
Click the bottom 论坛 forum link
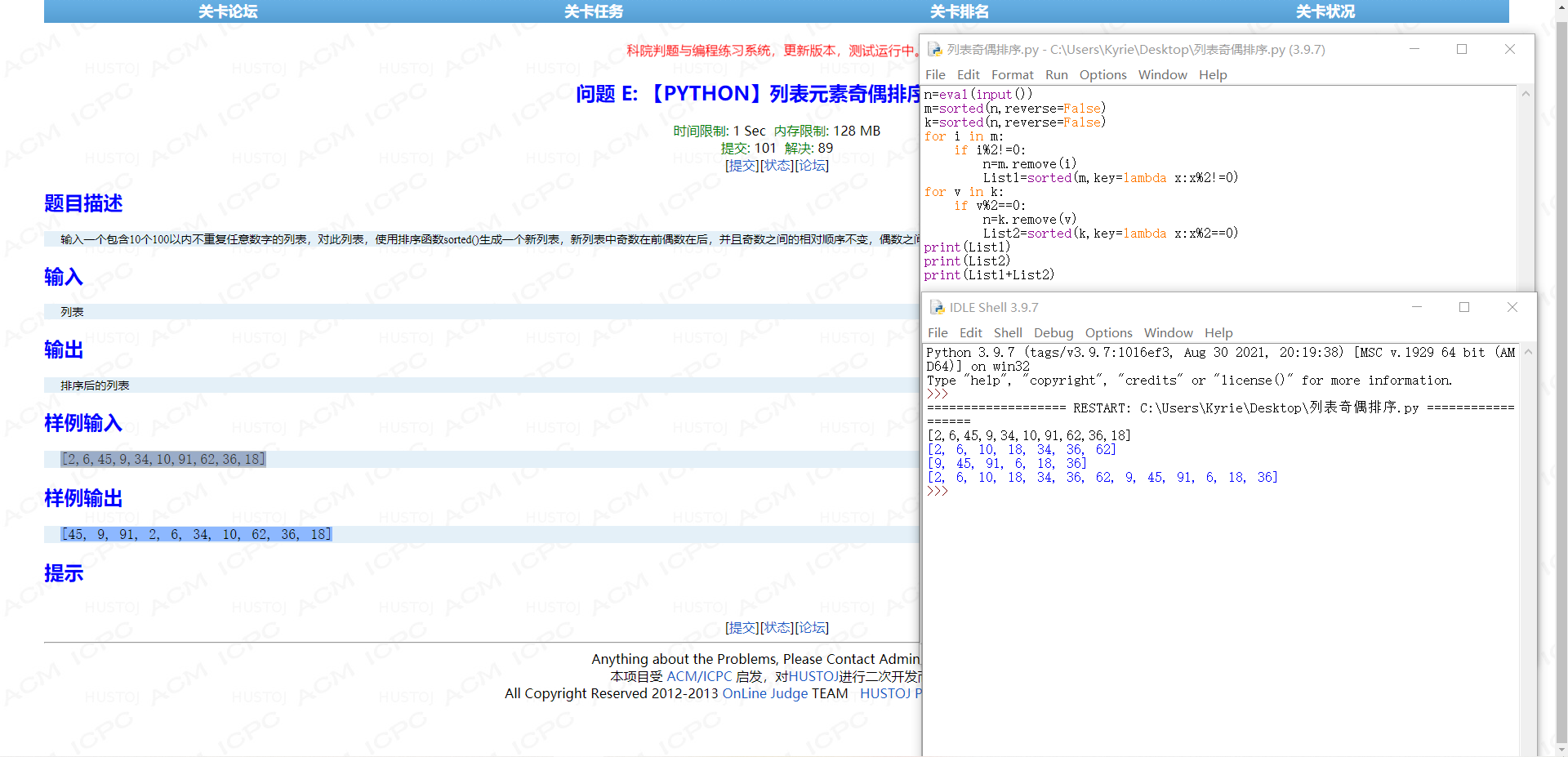coord(812,628)
